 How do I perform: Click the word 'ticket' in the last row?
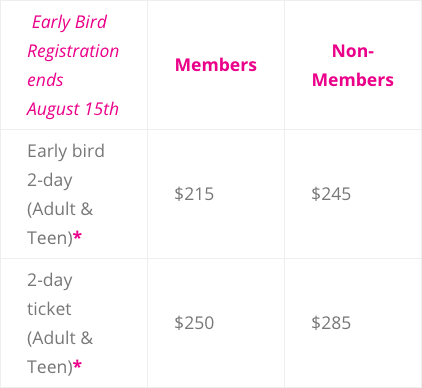coord(49,309)
